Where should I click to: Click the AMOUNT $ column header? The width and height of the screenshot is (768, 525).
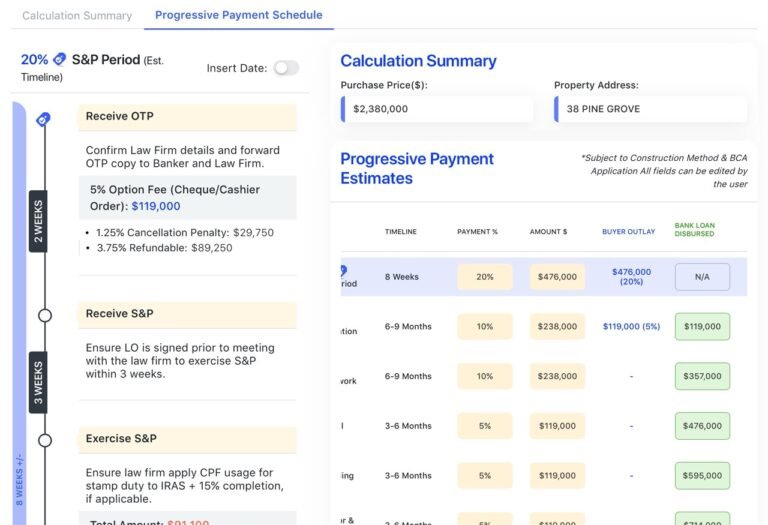549,232
